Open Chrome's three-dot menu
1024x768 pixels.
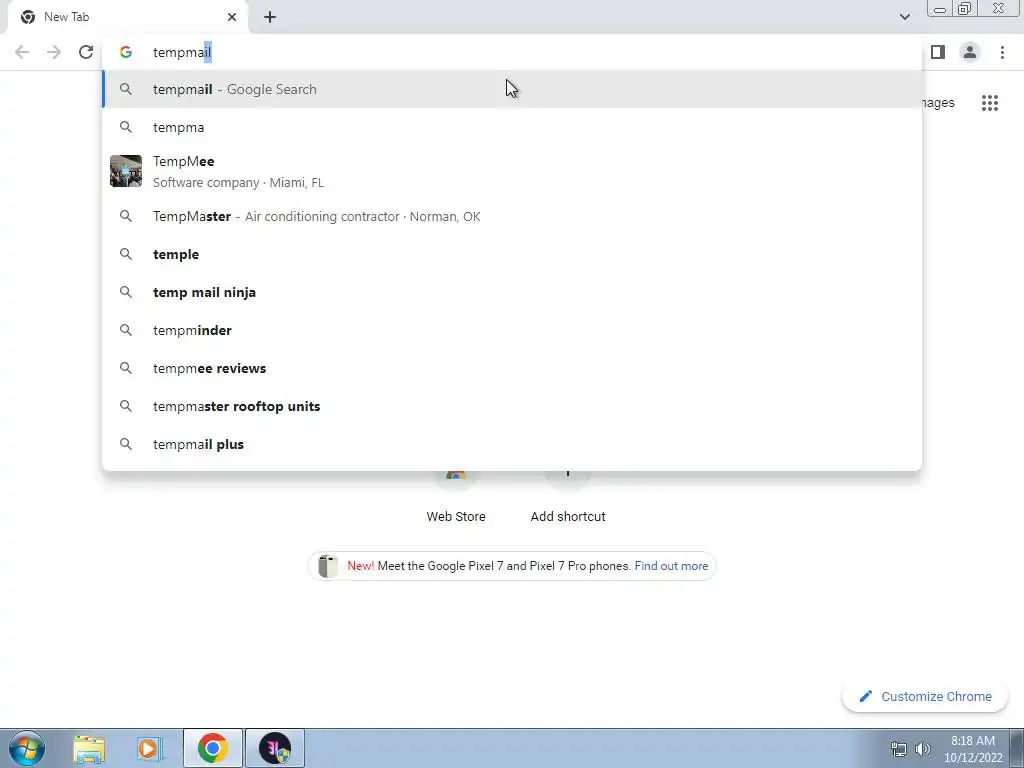click(x=1002, y=52)
